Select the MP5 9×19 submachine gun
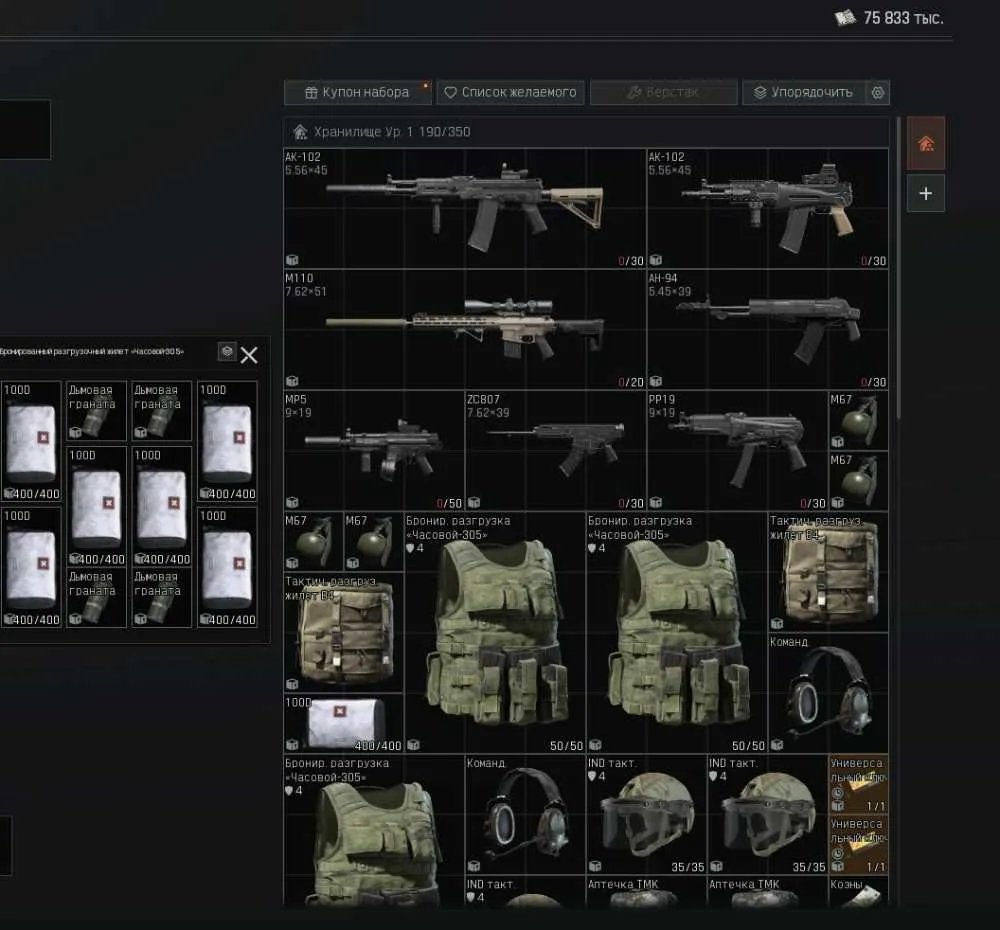1000x930 pixels. (374, 451)
